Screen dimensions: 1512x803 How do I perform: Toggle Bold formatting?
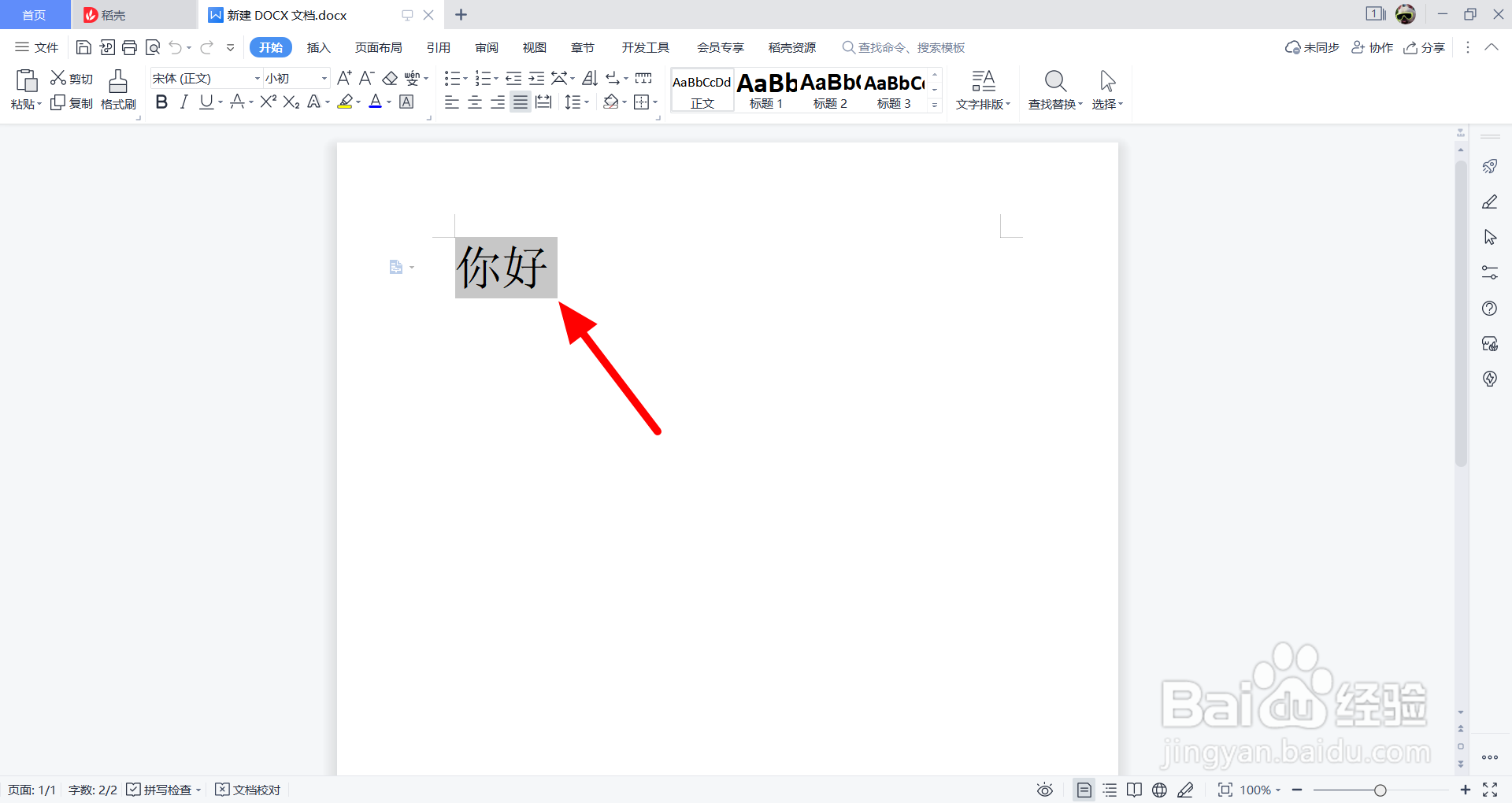click(x=161, y=102)
